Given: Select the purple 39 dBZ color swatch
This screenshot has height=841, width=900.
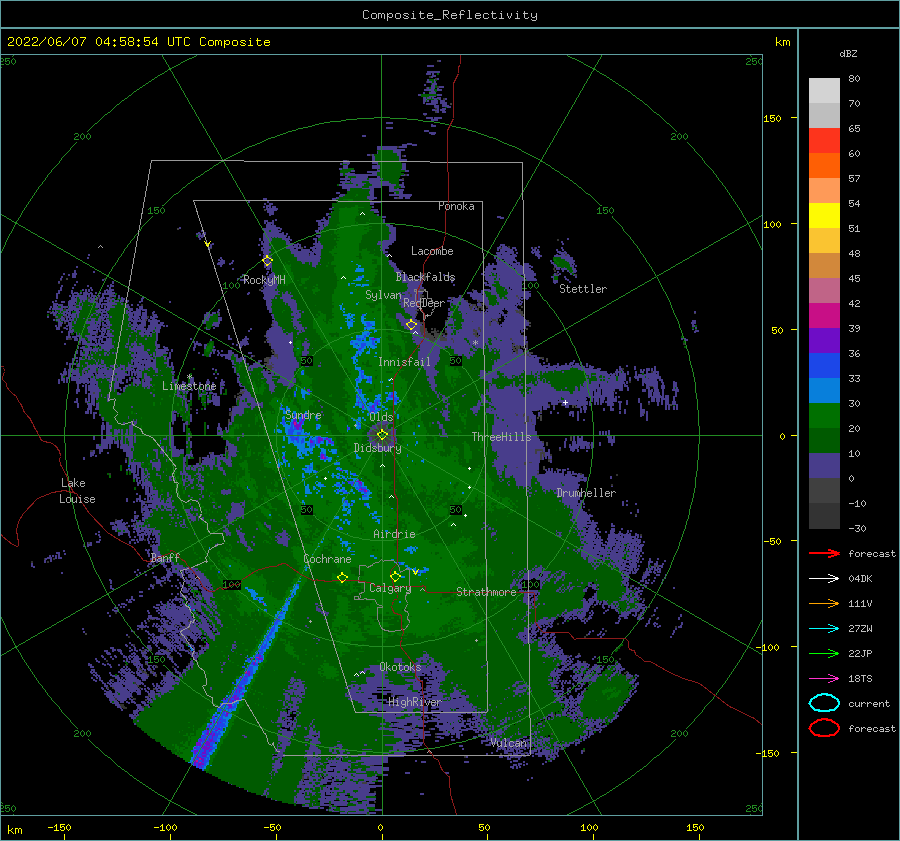Looking at the screenshot, I should point(824,341).
